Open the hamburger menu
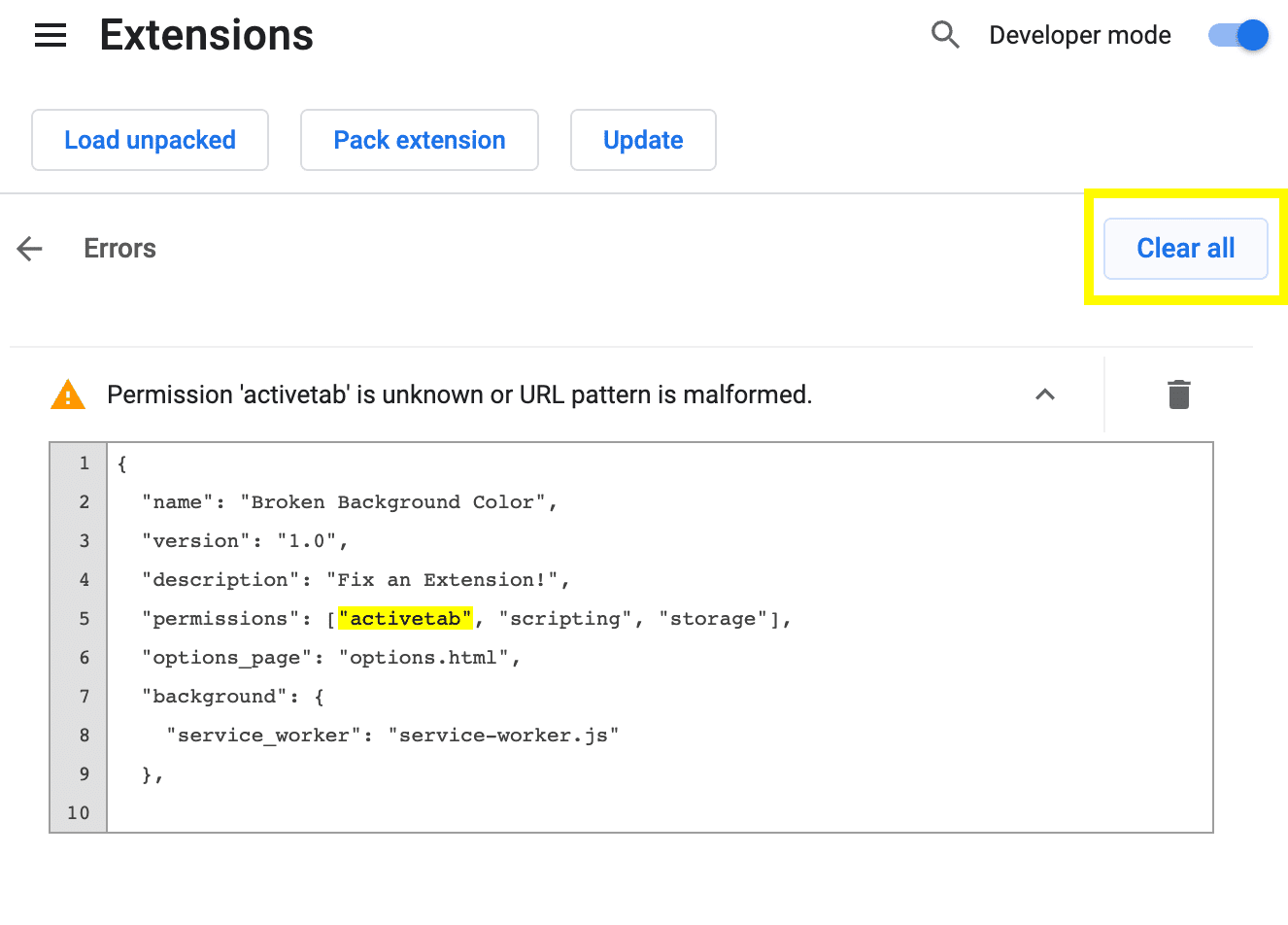Screen dimensions: 1288x925 tap(50, 35)
